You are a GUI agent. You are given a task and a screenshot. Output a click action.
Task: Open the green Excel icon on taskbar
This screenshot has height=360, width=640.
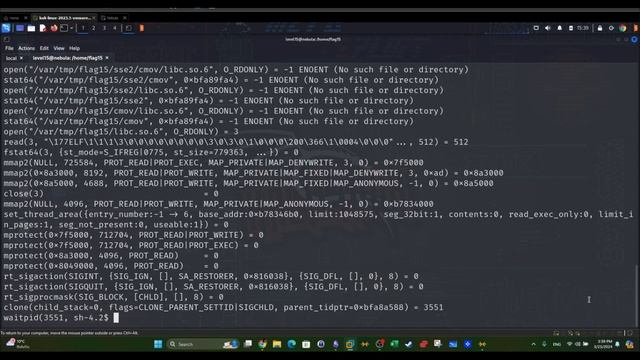tap(394, 344)
